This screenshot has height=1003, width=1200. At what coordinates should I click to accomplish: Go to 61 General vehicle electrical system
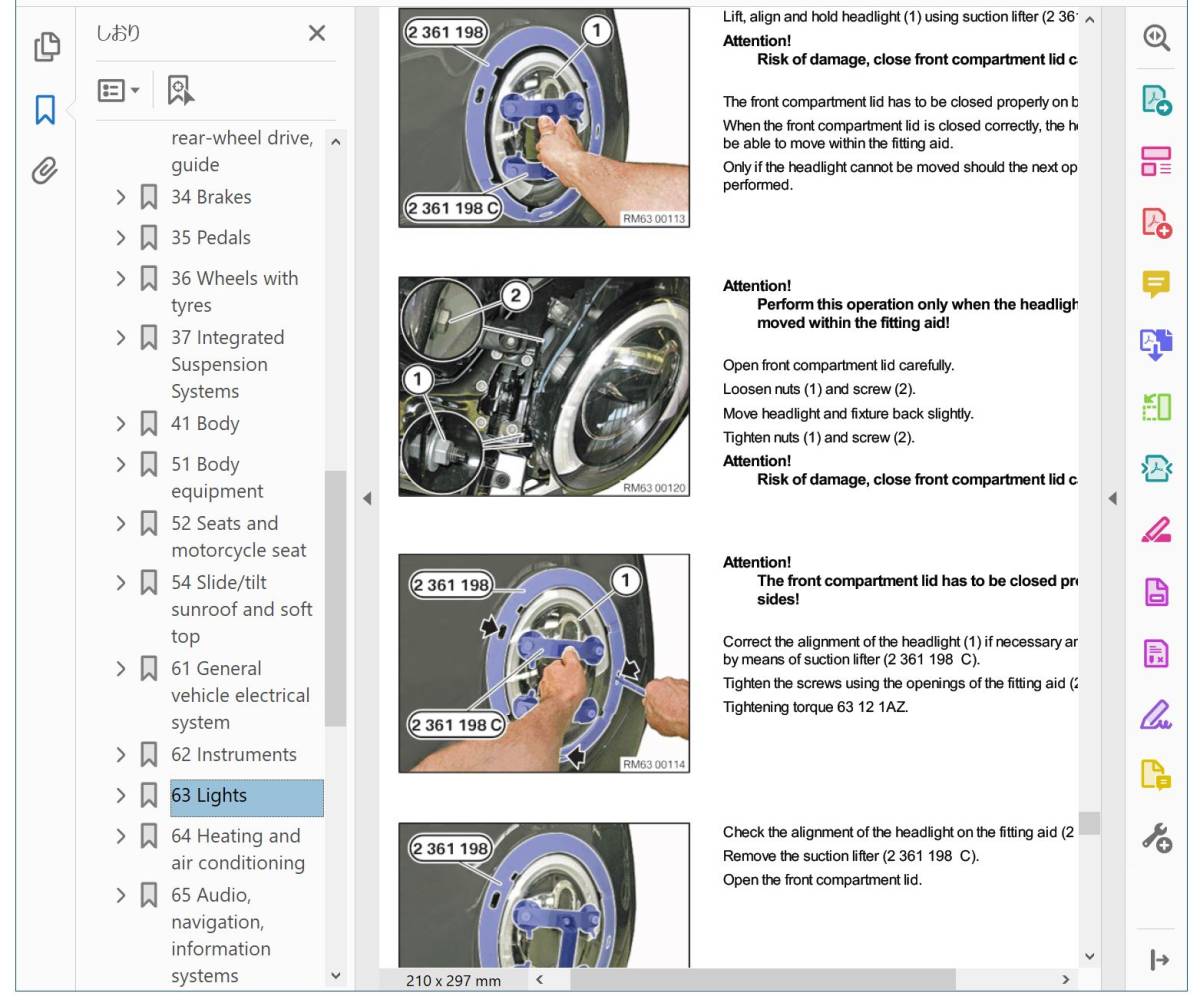click(x=241, y=695)
